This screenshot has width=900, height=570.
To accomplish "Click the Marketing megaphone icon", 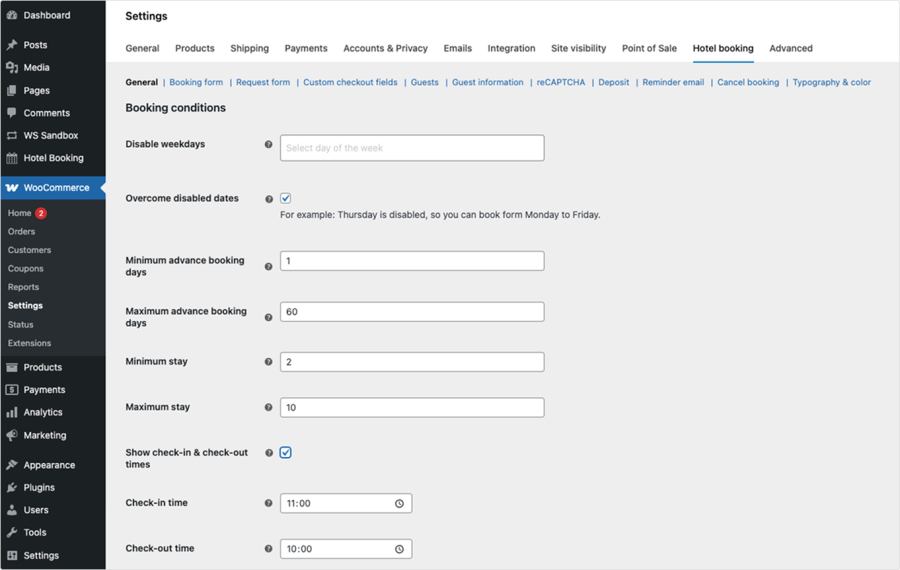I will 12,436.
